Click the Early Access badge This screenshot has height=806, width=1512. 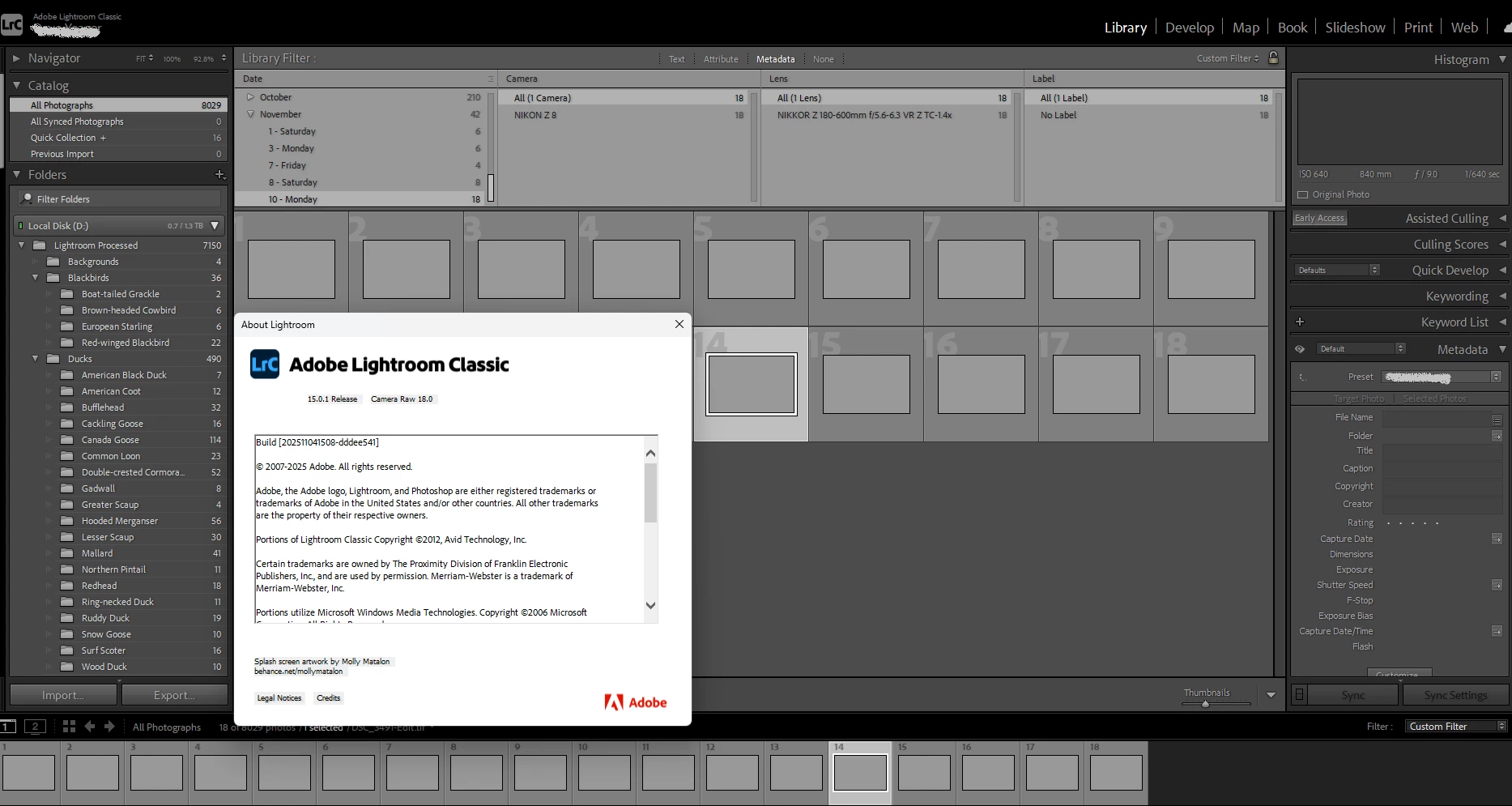1319,218
